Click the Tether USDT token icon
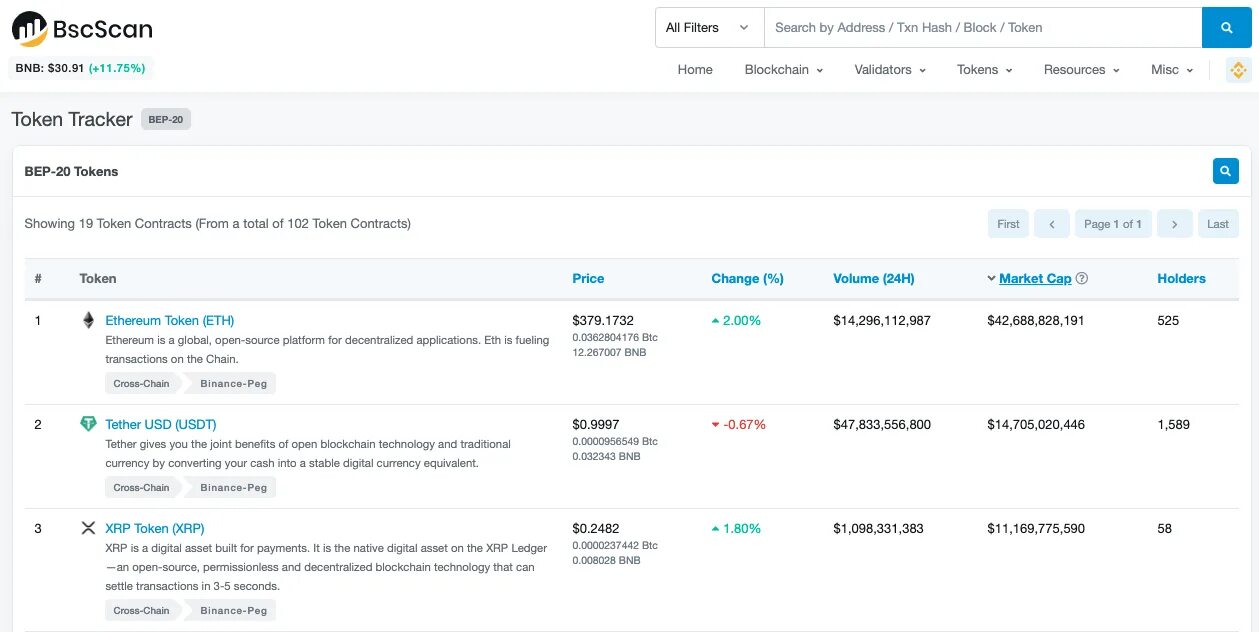The height and width of the screenshot is (632, 1259). pos(88,424)
